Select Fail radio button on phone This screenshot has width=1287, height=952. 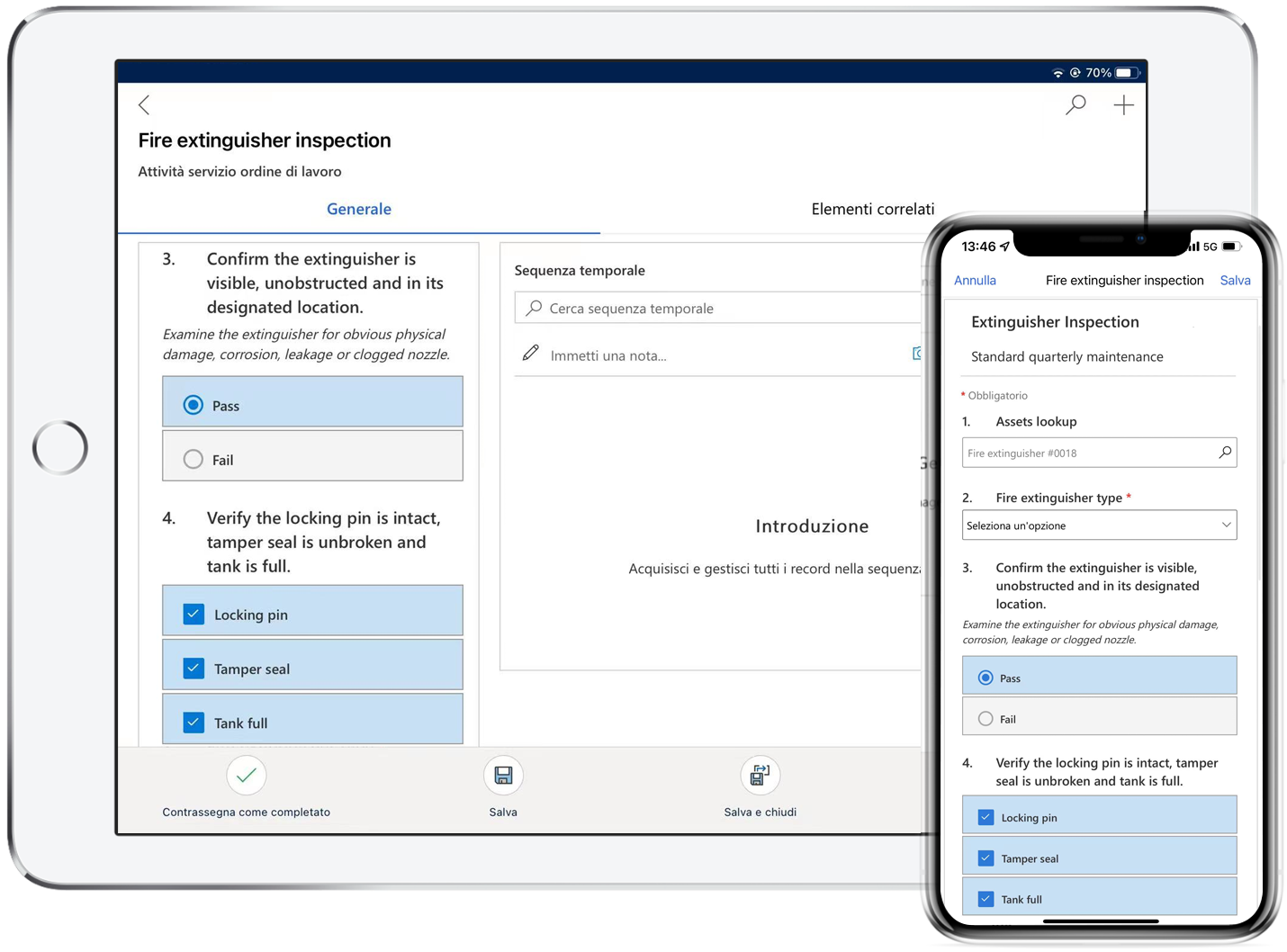pos(985,719)
